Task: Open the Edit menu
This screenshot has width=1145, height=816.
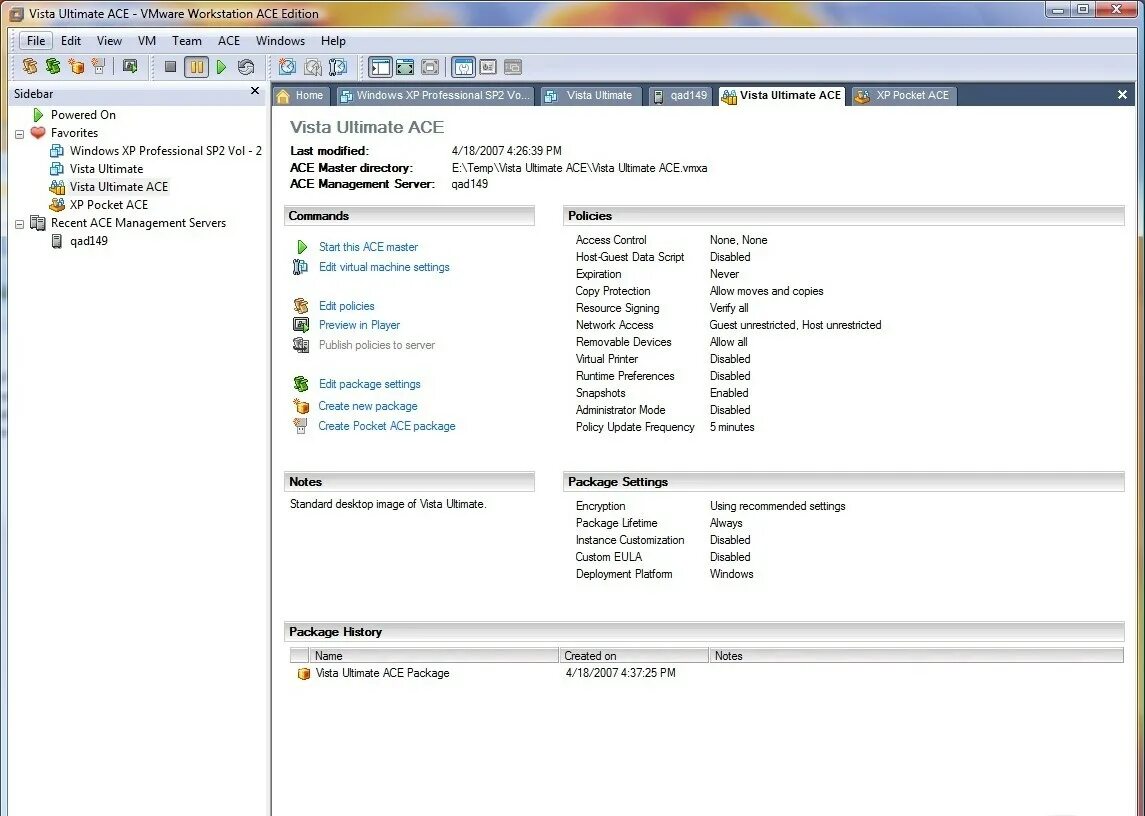Action: tap(71, 41)
